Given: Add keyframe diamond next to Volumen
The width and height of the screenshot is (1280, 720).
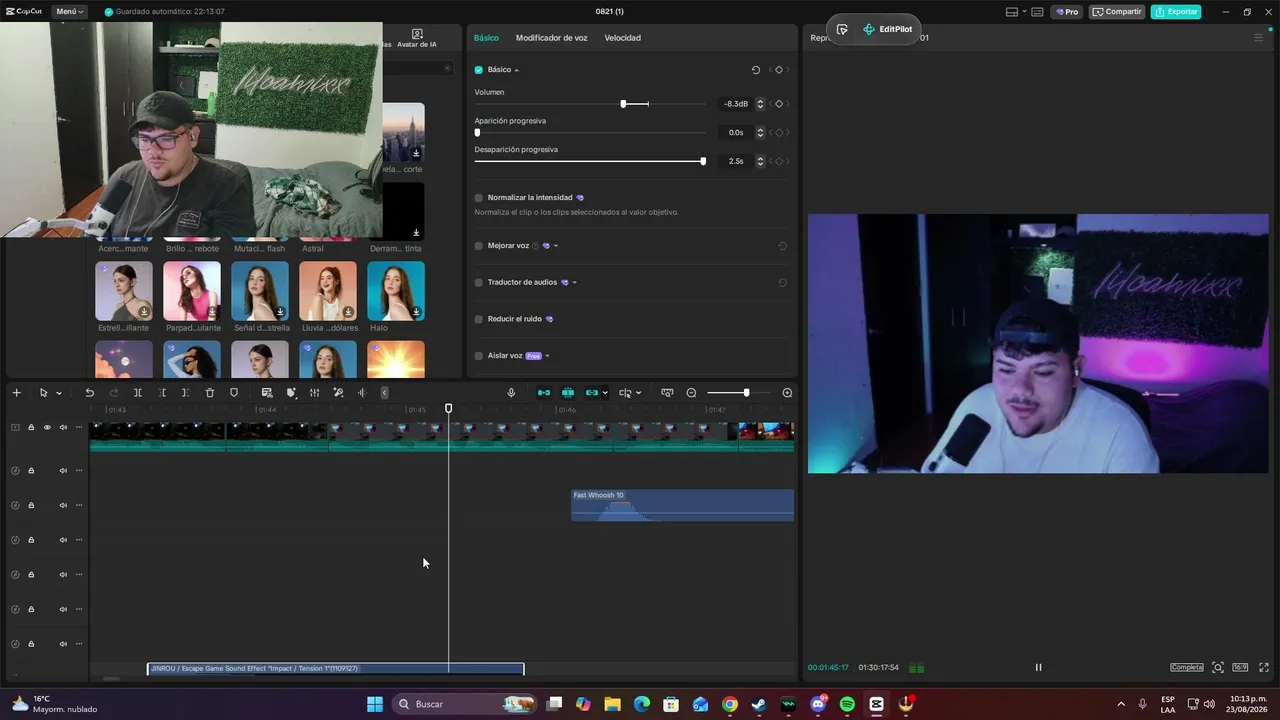Looking at the screenshot, I should pos(779,104).
